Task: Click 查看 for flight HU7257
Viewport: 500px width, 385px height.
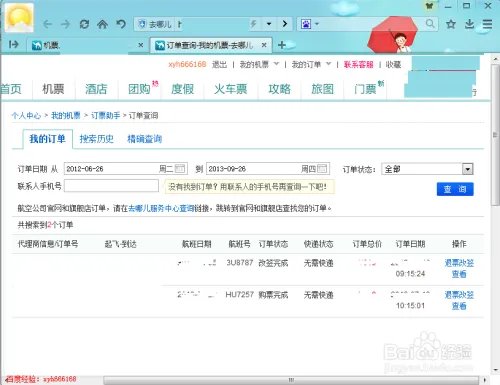Action: 459,306
